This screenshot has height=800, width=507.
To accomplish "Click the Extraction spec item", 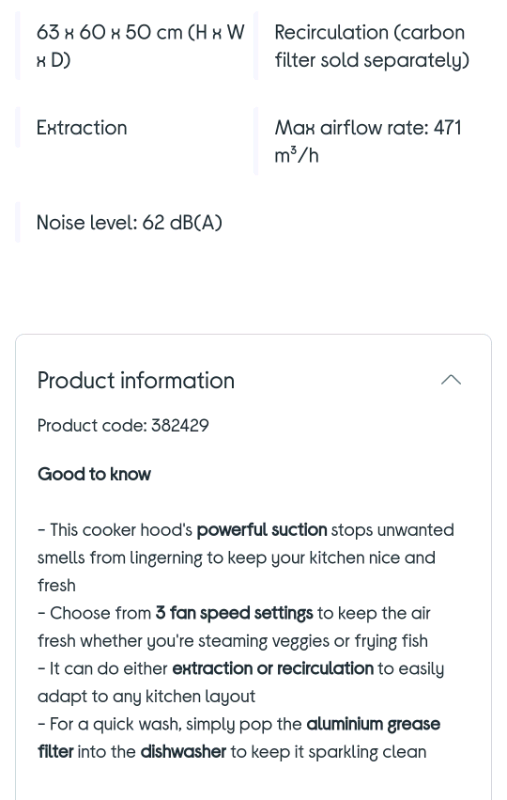I will point(82,128).
